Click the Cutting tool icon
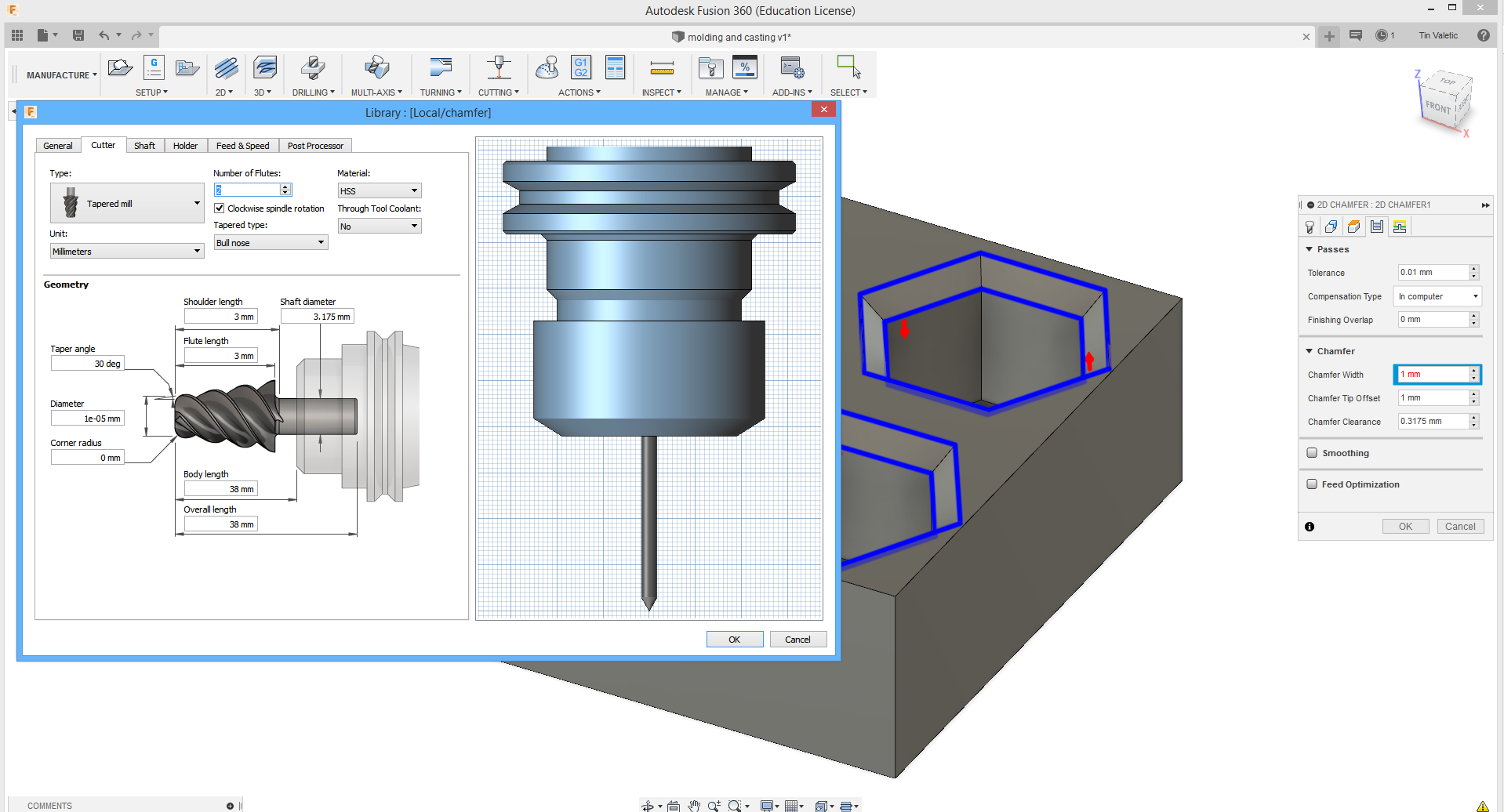The width and height of the screenshot is (1504, 812). point(499,67)
